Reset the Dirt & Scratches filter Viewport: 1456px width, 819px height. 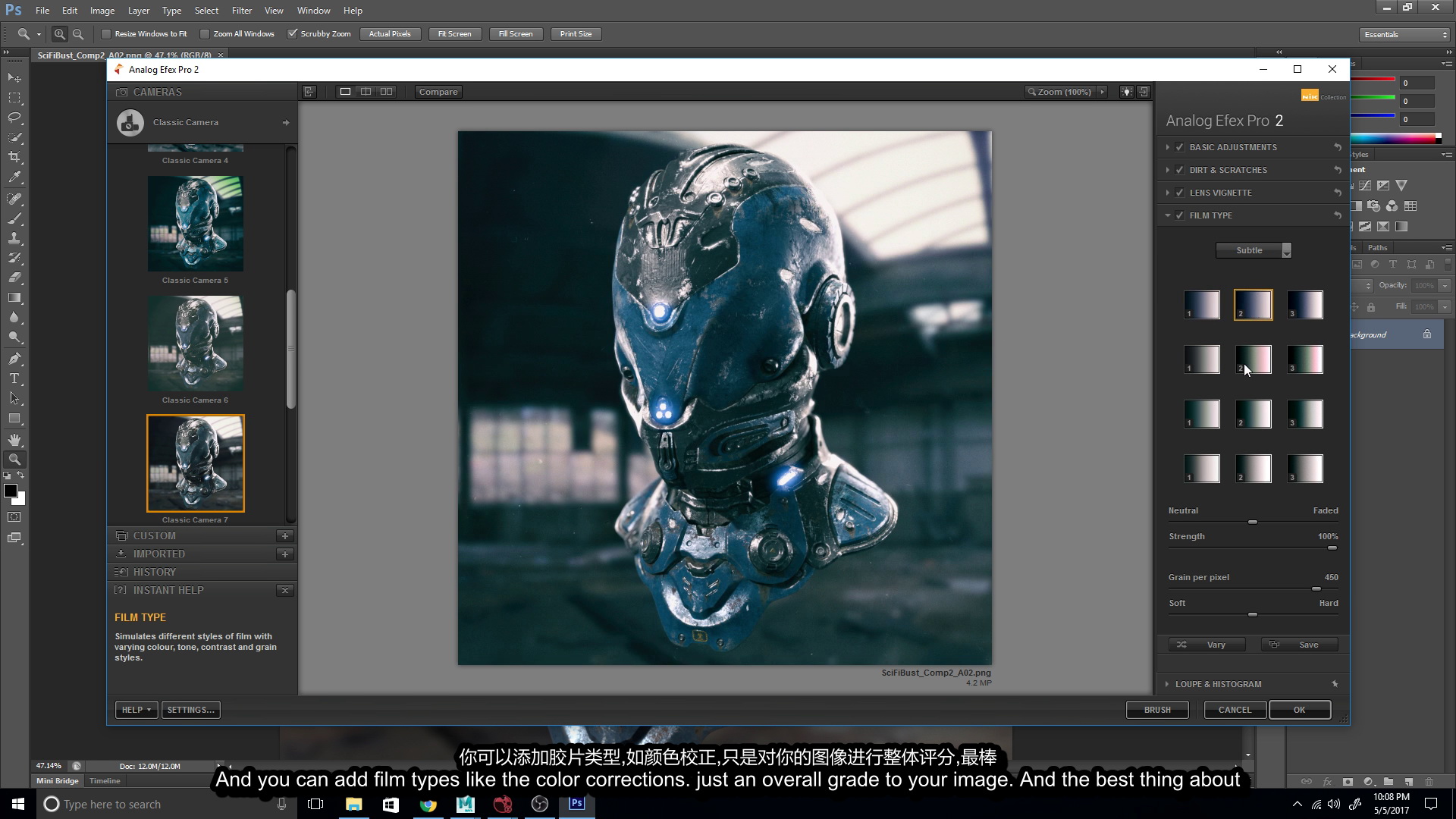point(1338,170)
